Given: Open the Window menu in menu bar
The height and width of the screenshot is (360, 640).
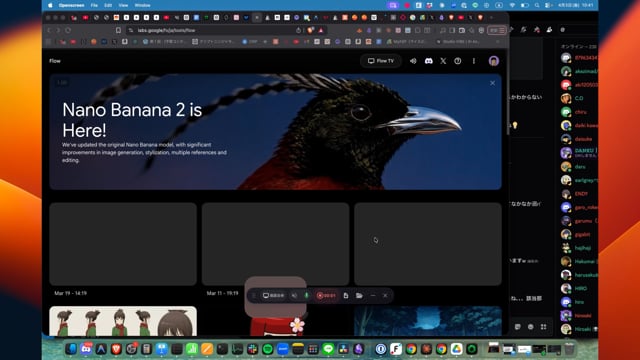Looking at the screenshot, I should click(x=142, y=5).
